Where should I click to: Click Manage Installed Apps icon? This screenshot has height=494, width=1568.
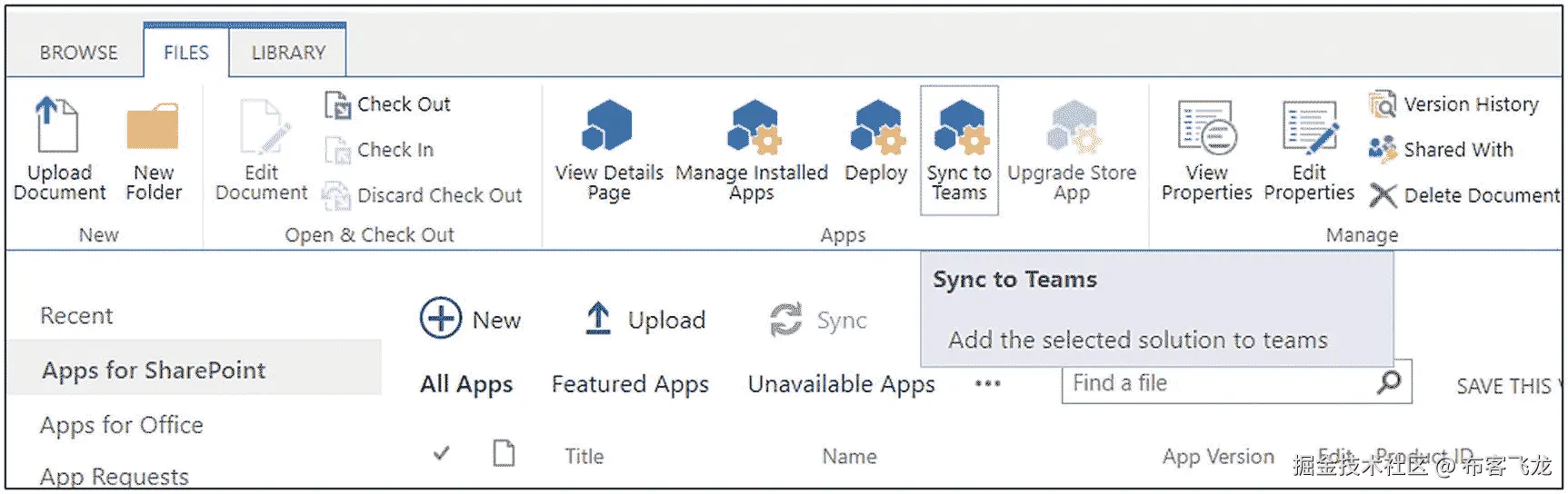tap(753, 127)
